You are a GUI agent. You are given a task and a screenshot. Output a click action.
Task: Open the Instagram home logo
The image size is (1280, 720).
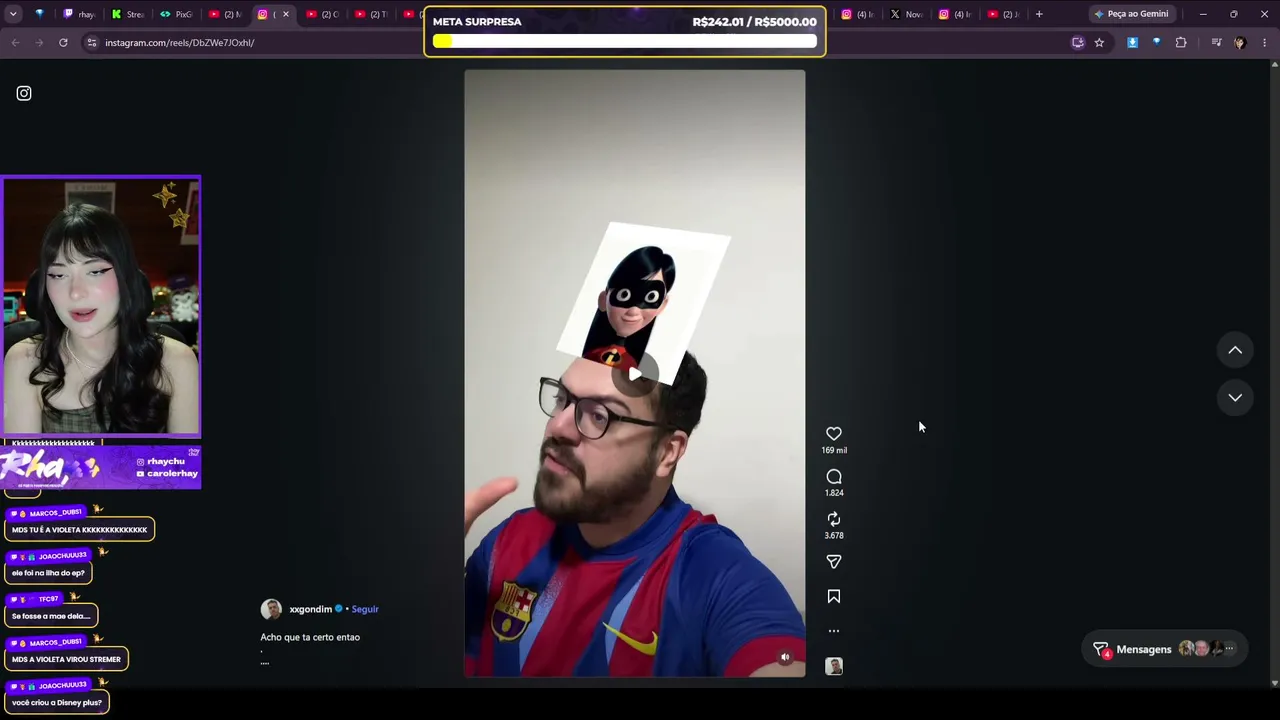click(24, 93)
